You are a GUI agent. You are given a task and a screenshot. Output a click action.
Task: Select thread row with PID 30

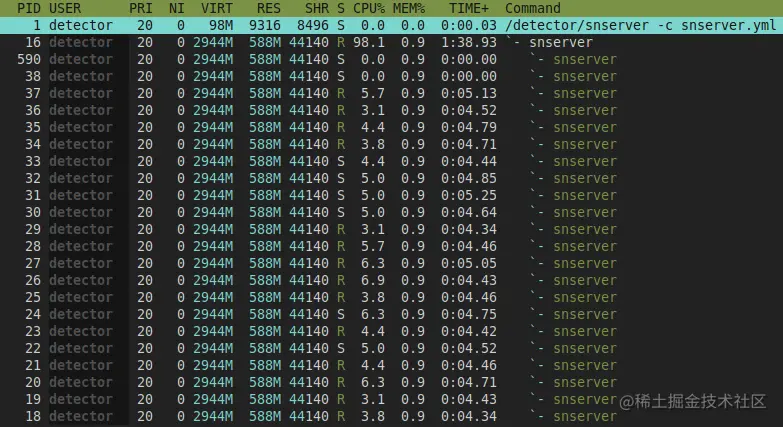click(392, 212)
